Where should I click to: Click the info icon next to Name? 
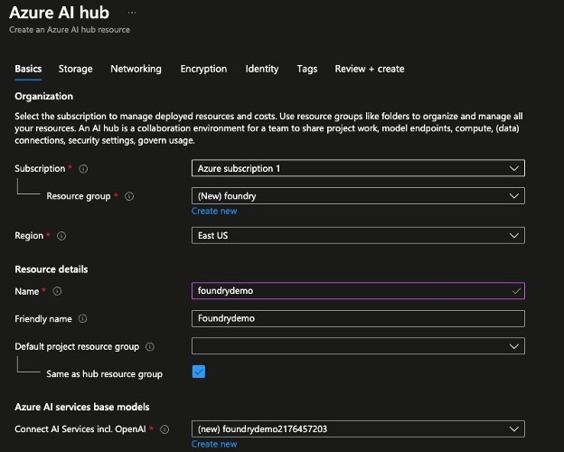point(57,291)
